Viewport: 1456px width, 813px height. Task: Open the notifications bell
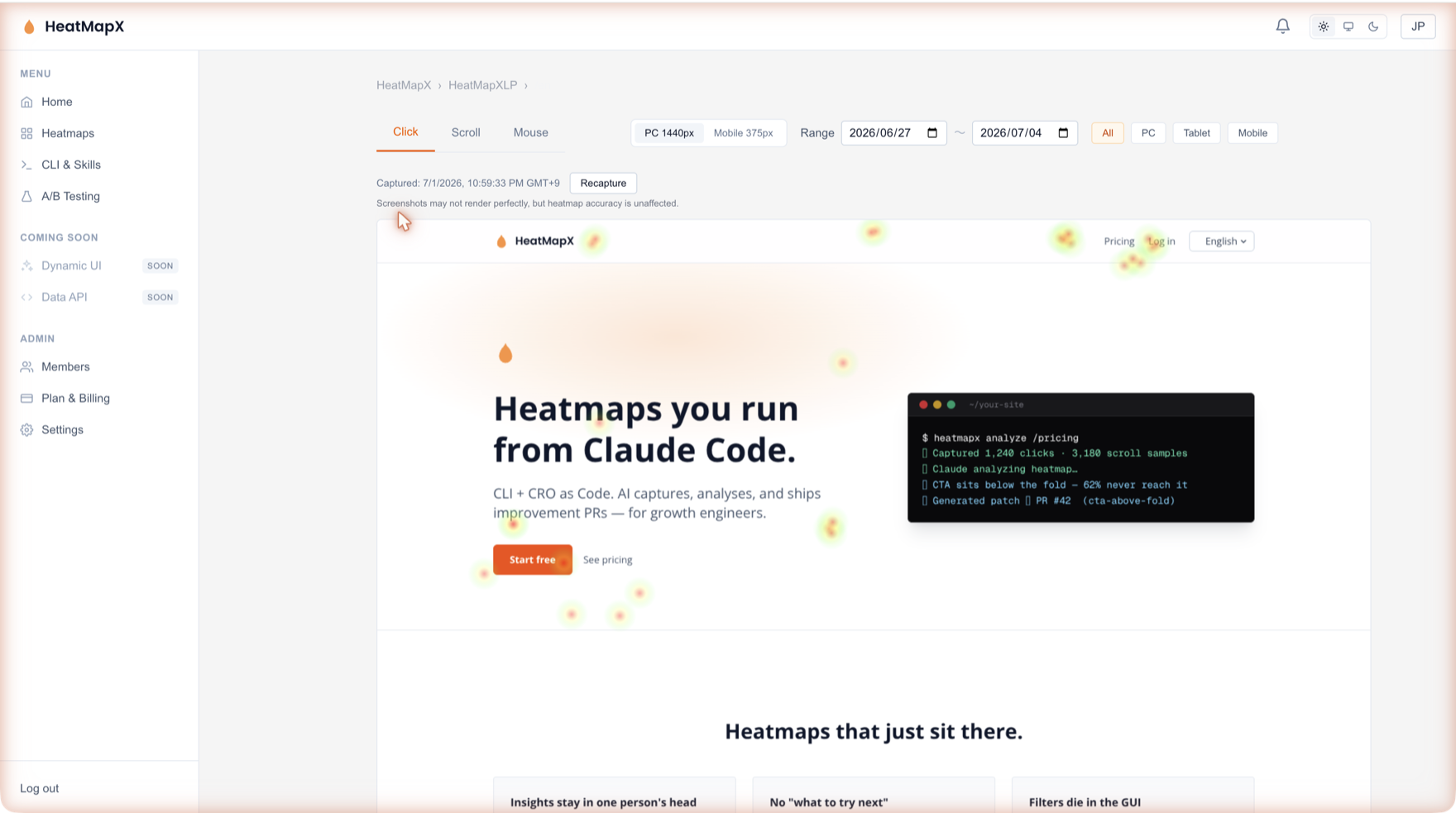[1282, 26]
